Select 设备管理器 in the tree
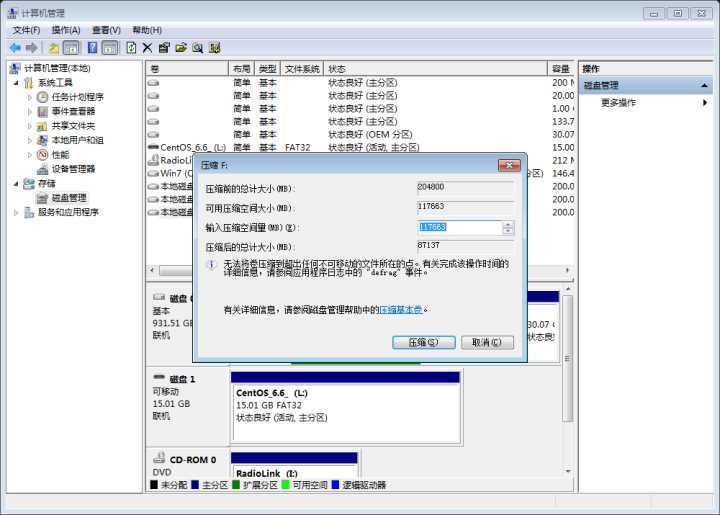Screen dimensions: 720x515 (73, 169)
